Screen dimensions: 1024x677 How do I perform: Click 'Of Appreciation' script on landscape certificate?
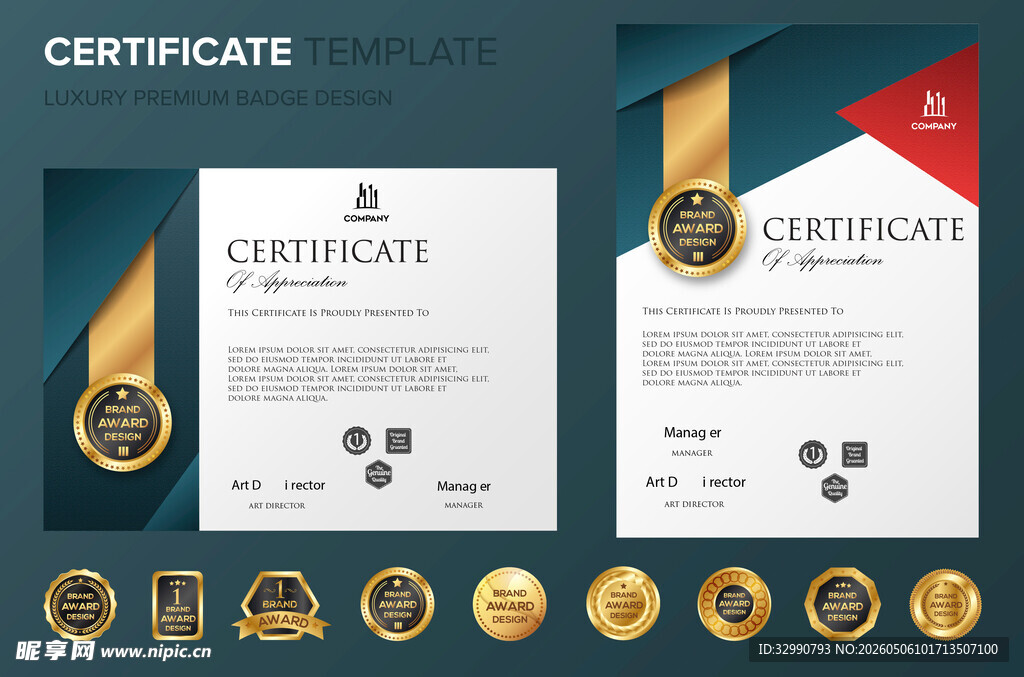[287, 281]
